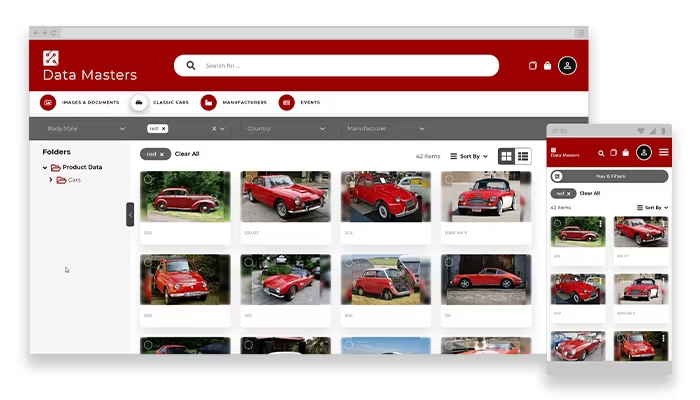Collapse the Product Data tree node

point(45,168)
